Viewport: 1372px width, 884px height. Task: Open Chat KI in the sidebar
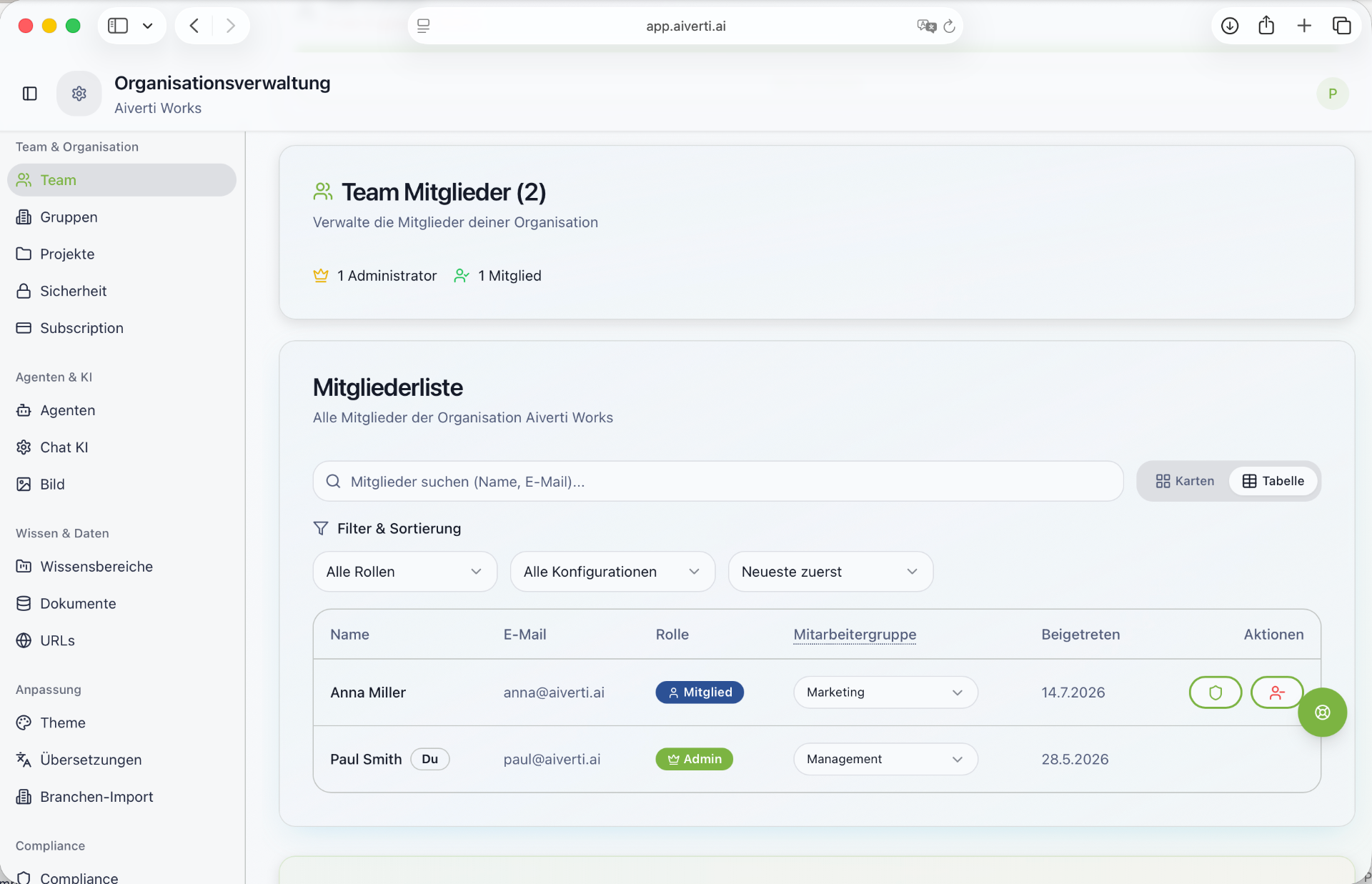coord(121,447)
